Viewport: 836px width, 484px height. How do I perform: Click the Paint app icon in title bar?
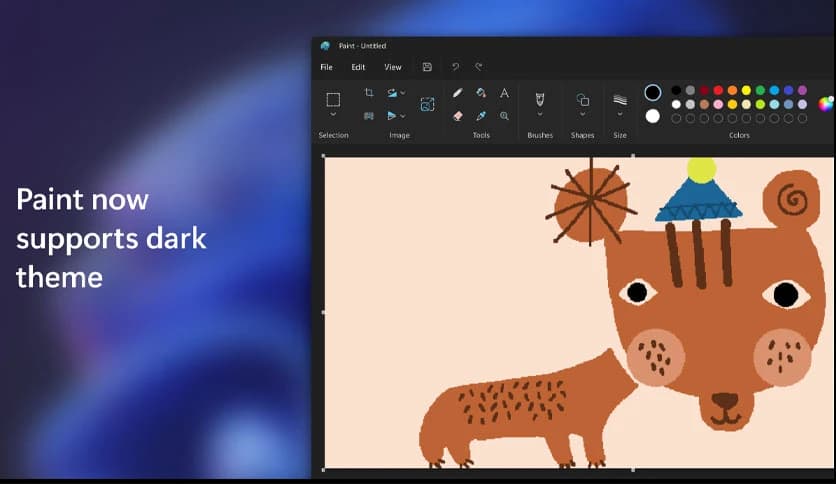pyautogui.click(x=325, y=46)
